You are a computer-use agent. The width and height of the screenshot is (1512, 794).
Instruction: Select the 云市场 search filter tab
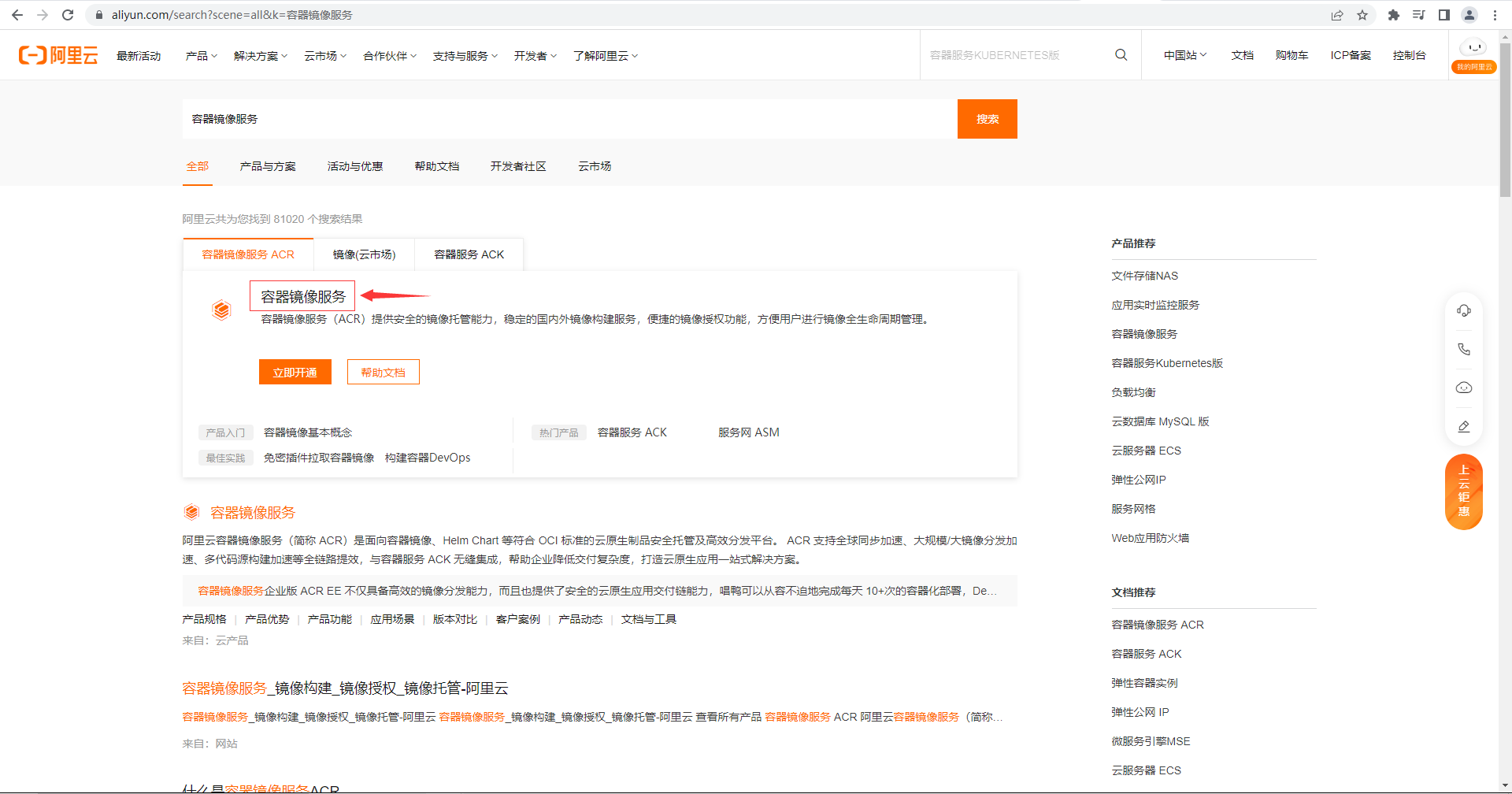[x=595, y=166]
